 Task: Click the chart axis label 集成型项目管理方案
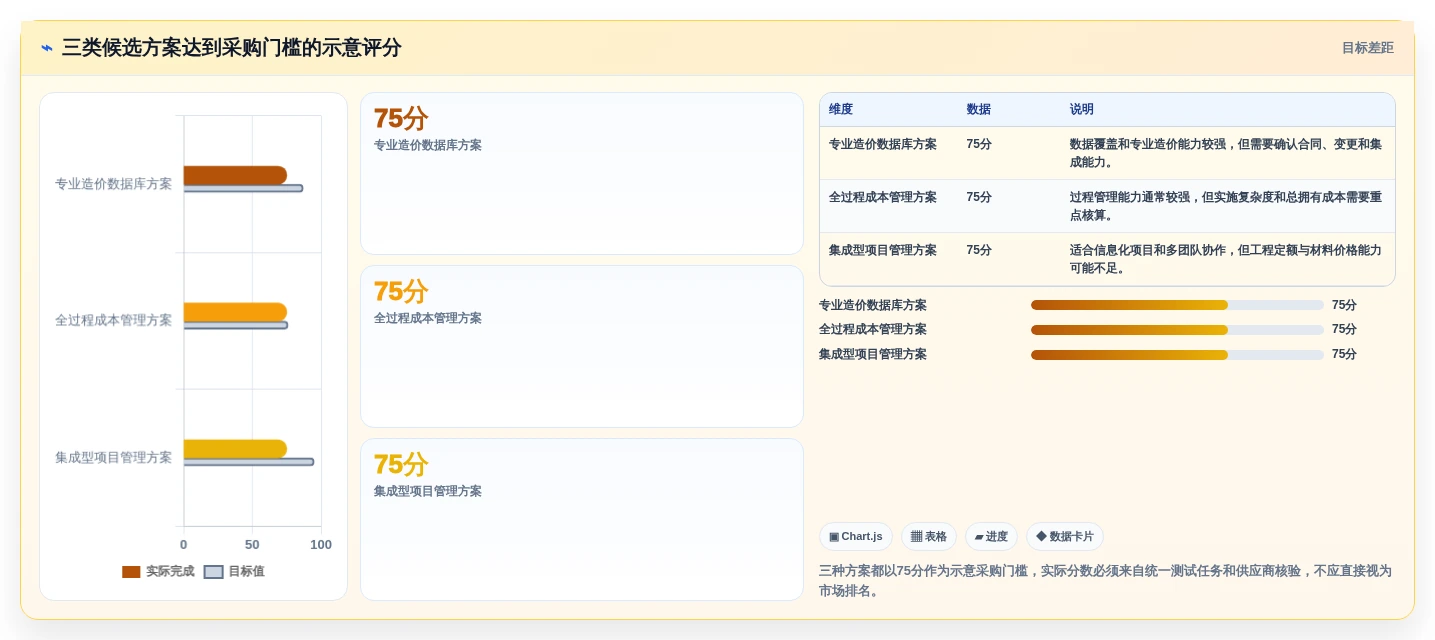pos(113,458)
